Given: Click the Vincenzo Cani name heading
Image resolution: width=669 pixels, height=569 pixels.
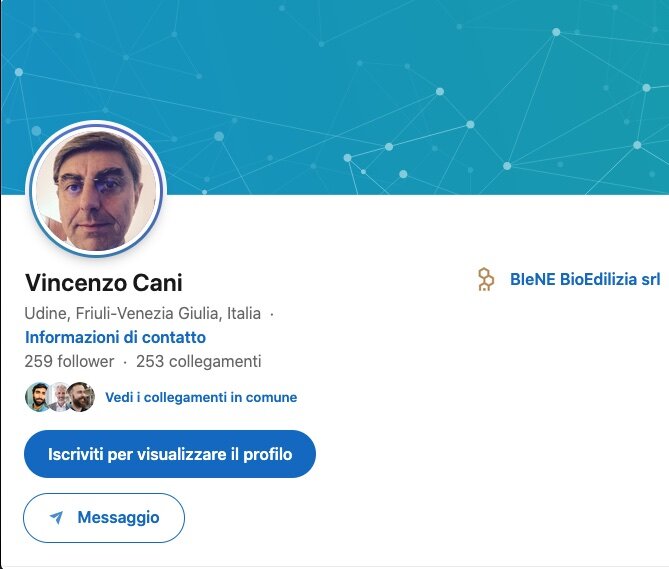Looking at the screenshot, I should (103, 283).
